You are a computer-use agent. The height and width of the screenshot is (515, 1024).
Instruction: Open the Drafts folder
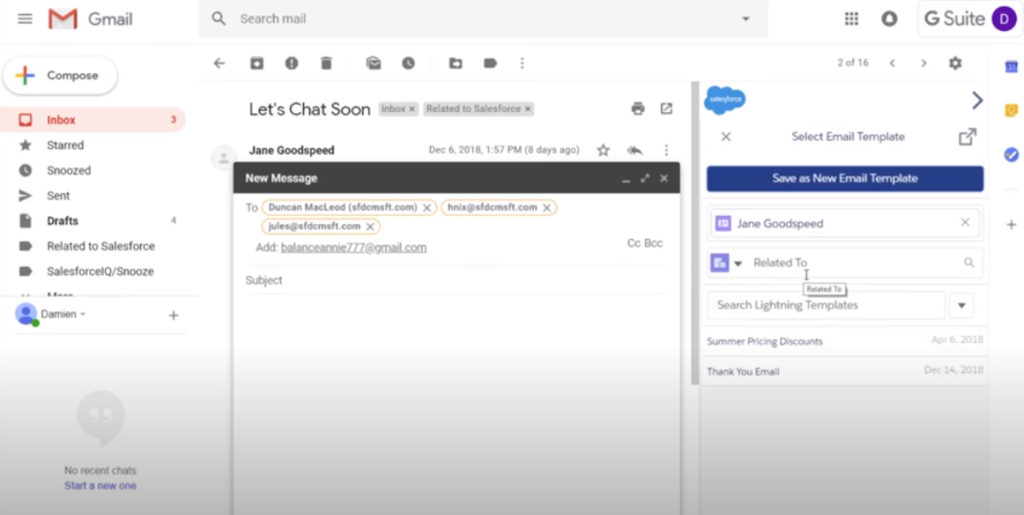point(62,221)
